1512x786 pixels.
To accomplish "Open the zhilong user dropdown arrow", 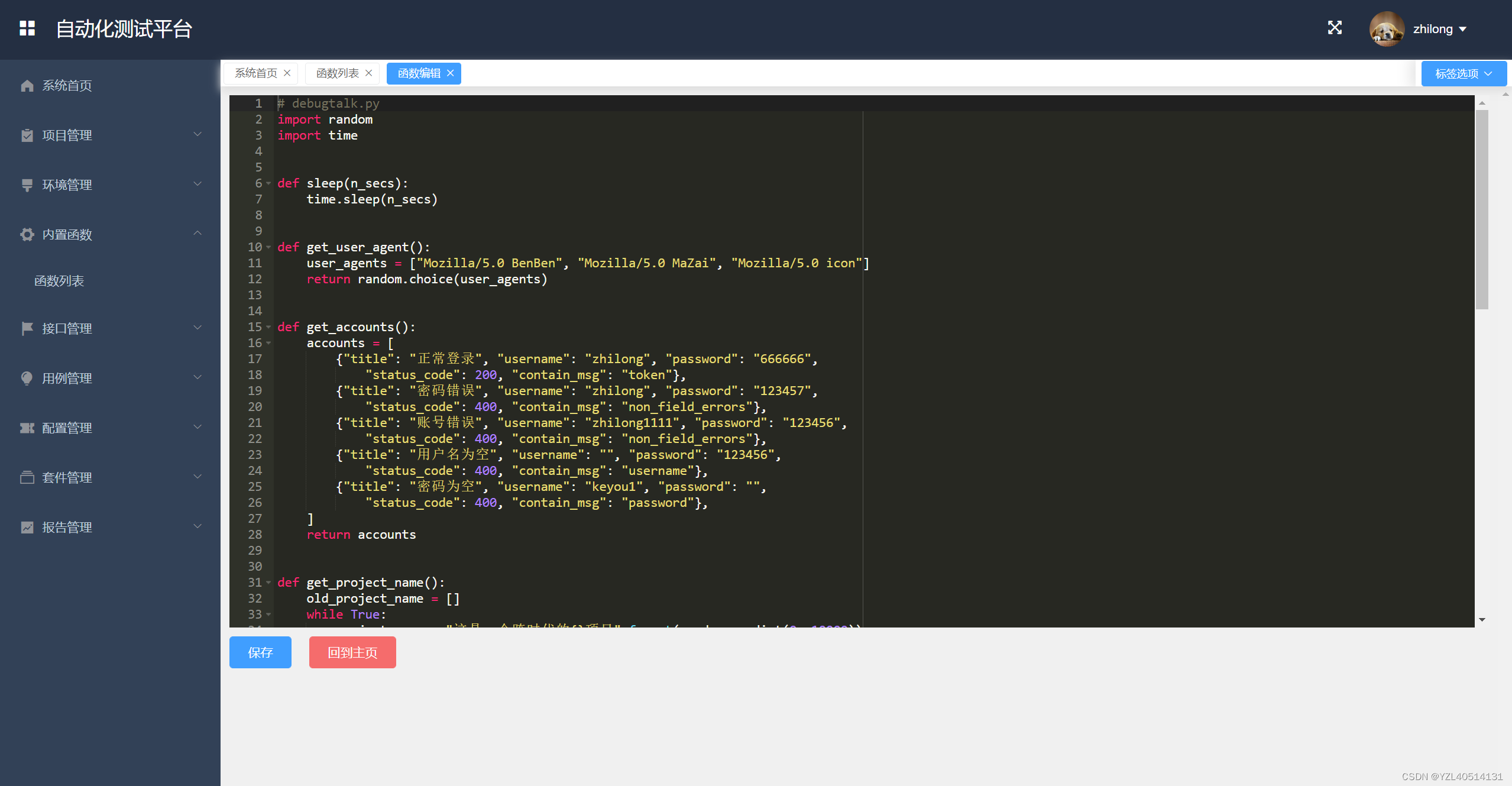I will click(1463, 29).
